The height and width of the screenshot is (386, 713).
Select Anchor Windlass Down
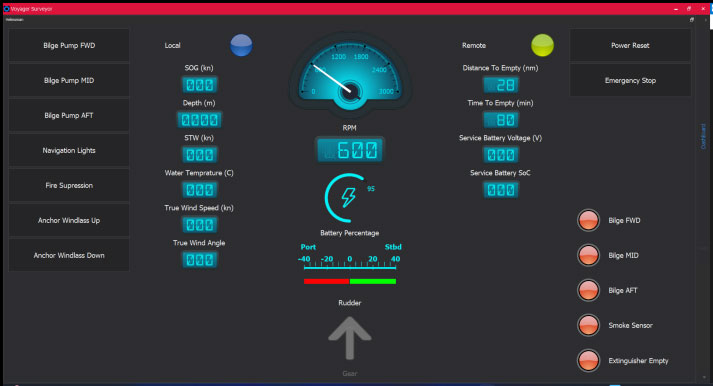(69, 256)
